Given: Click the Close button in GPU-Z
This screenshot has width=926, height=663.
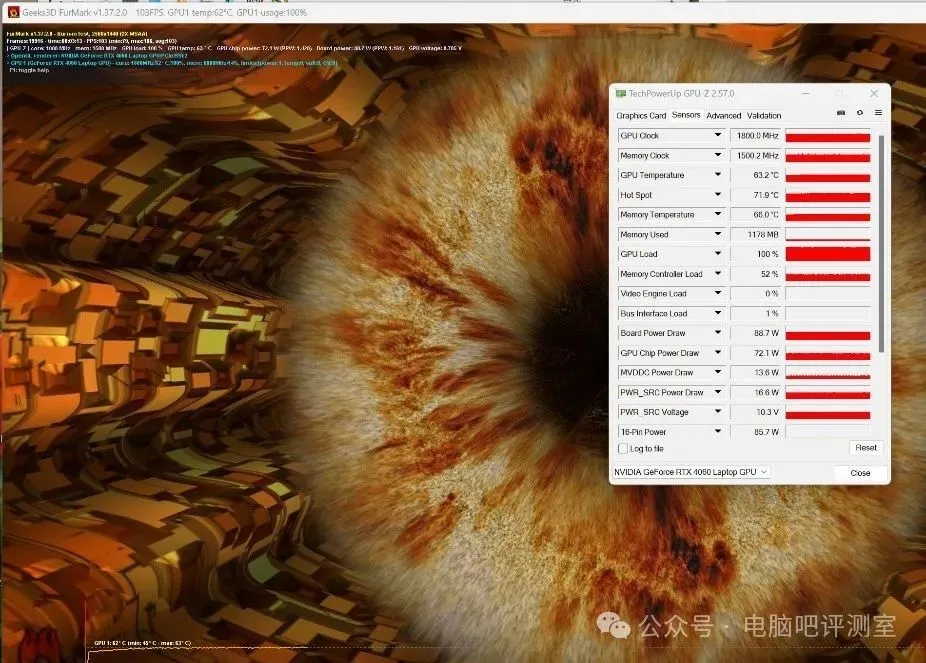Looking at the screenshot, I should (x=860, y=473).
